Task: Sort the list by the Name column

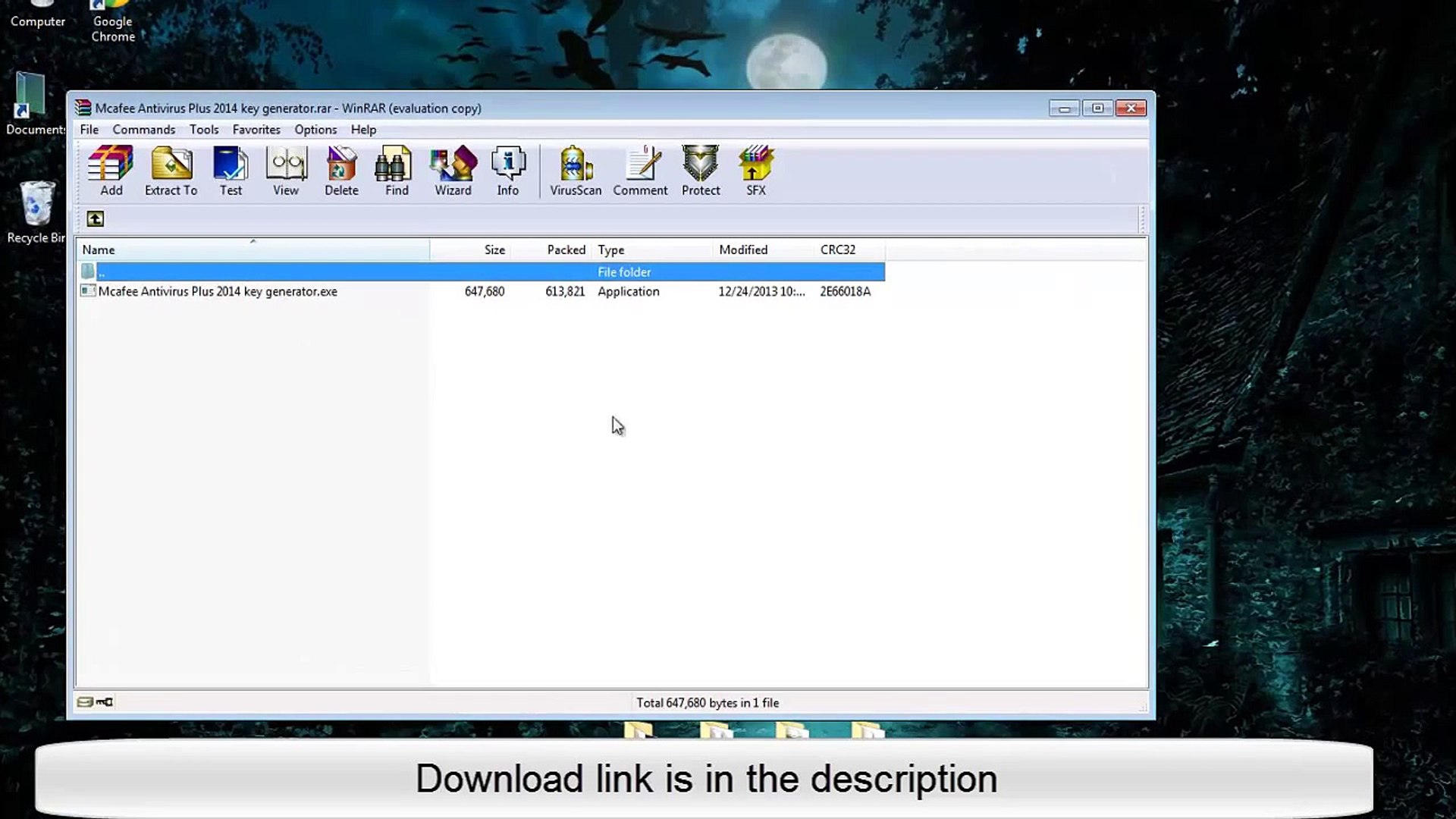Action: tap(253, 249)
